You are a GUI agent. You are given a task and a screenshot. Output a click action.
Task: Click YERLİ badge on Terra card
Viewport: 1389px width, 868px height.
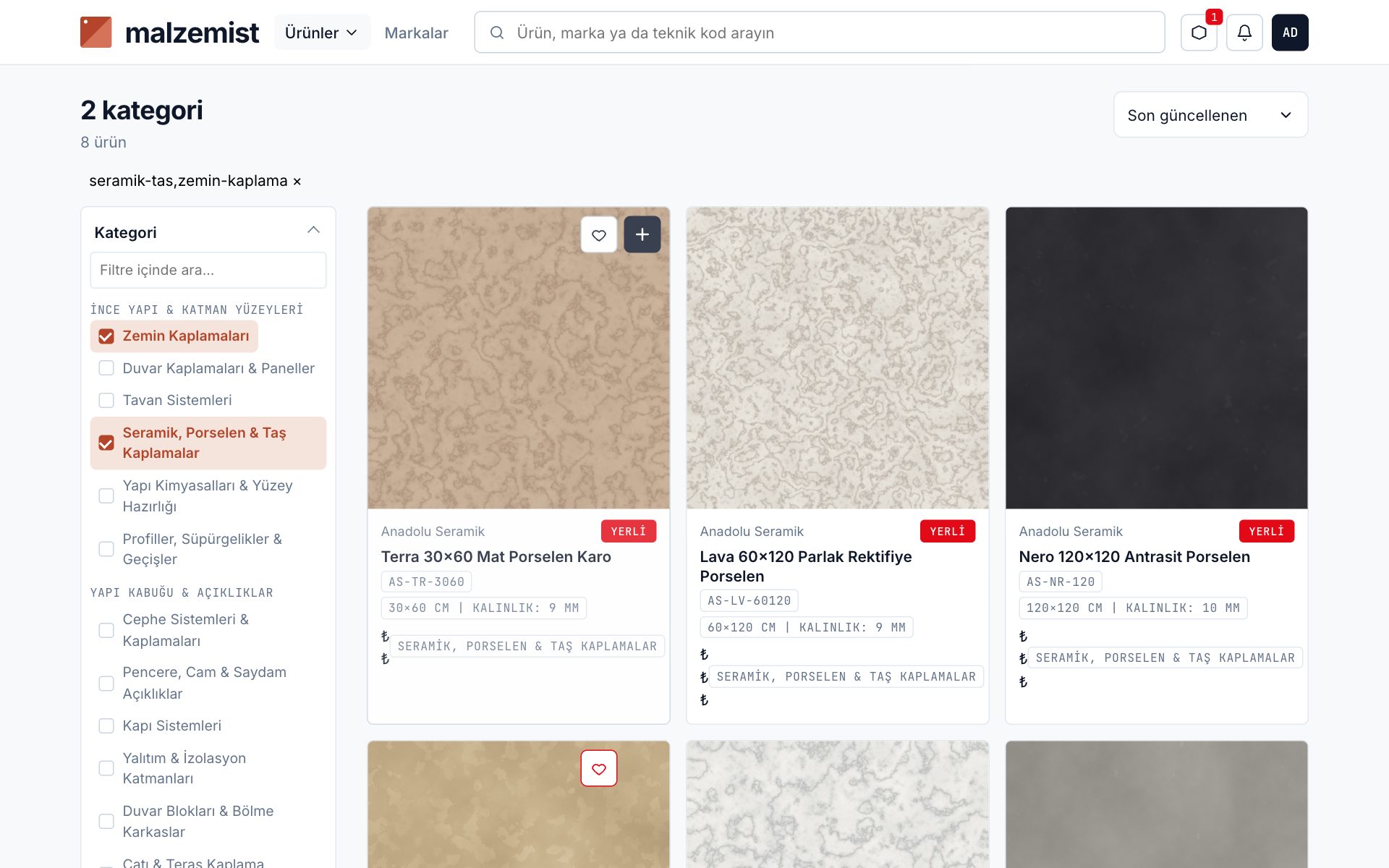pos(629,531)
